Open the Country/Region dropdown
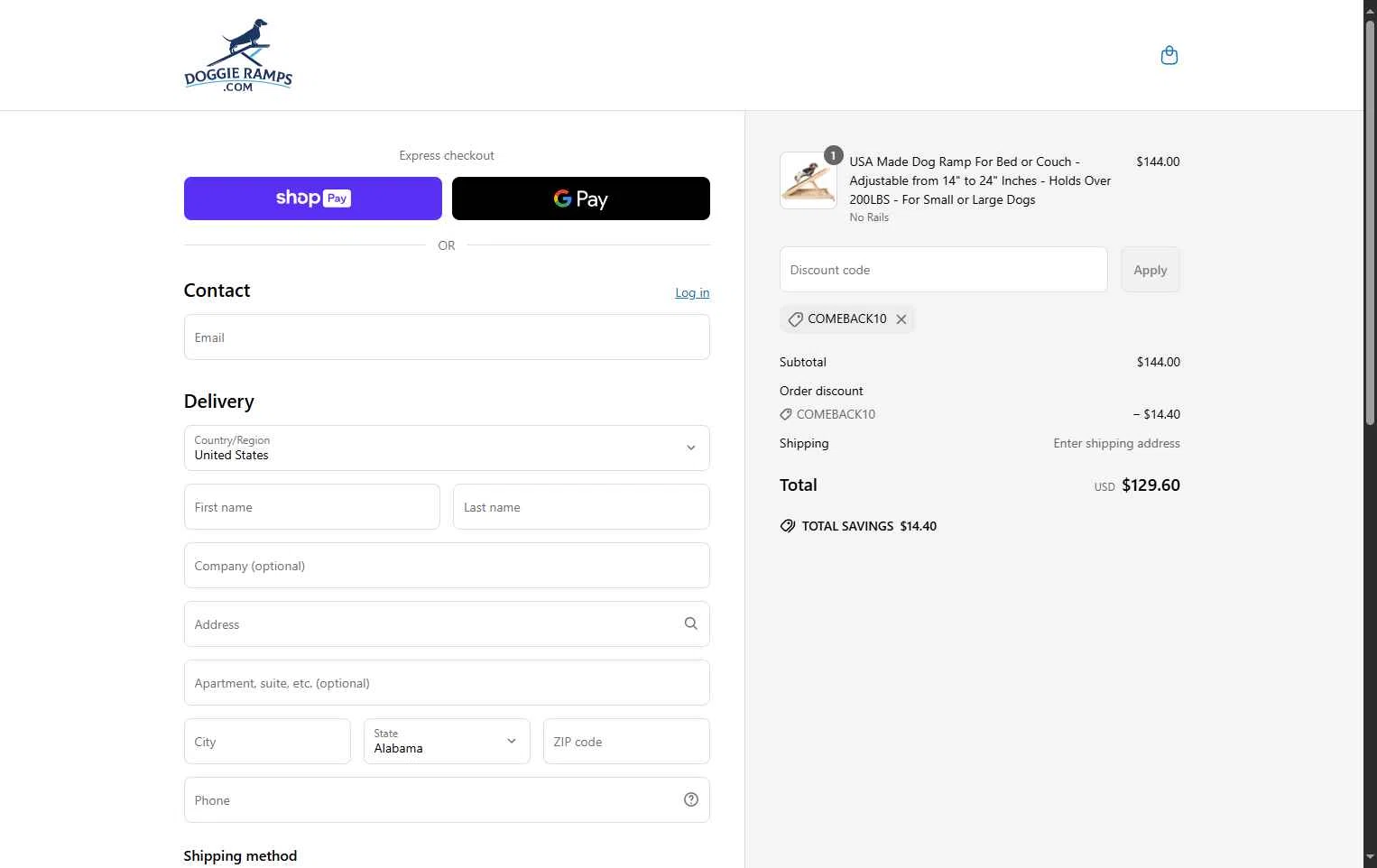The image size is (1377, 868). click(x=447, y=448)
